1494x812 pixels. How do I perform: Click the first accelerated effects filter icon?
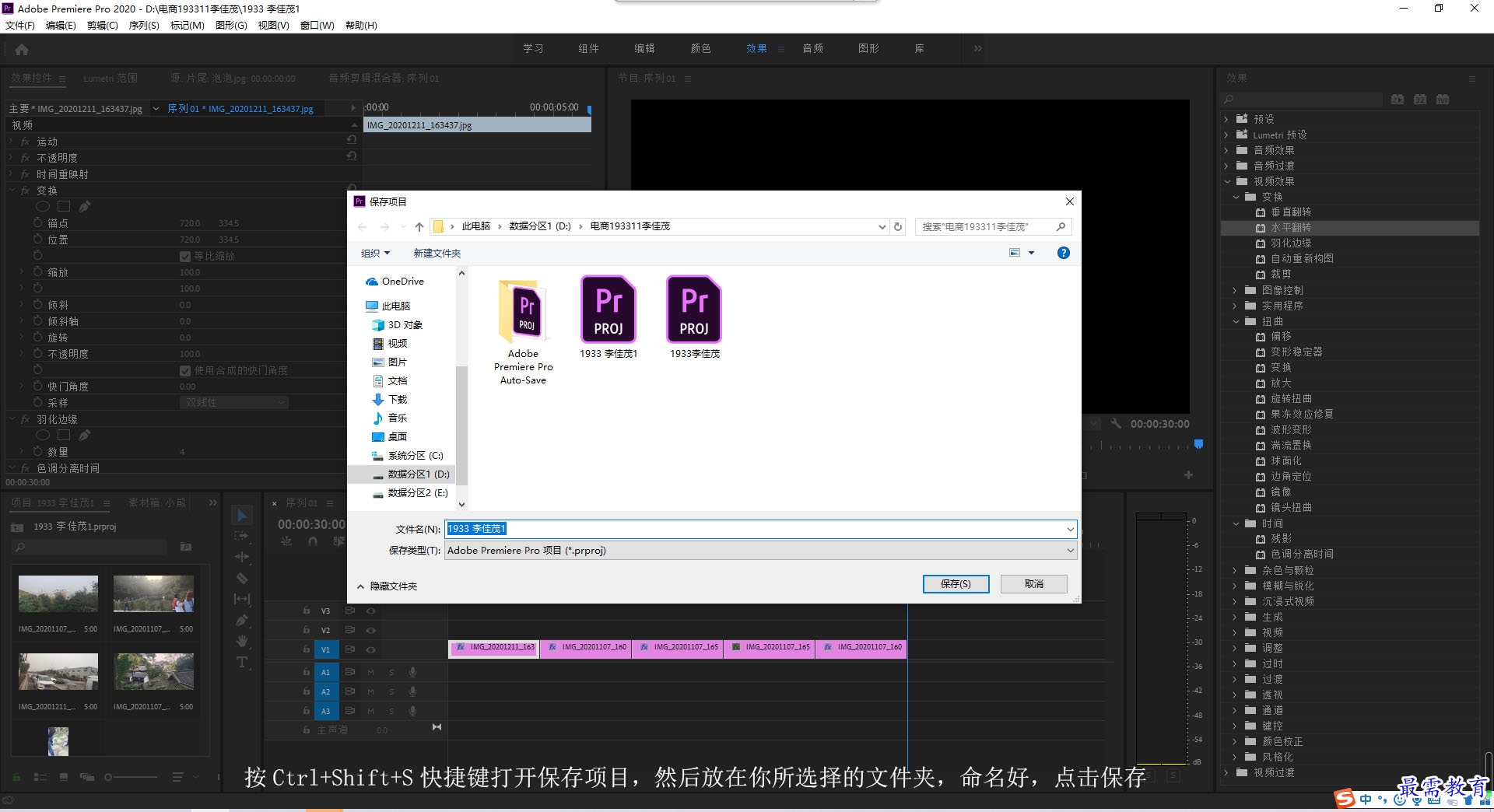coord(1398,100)
